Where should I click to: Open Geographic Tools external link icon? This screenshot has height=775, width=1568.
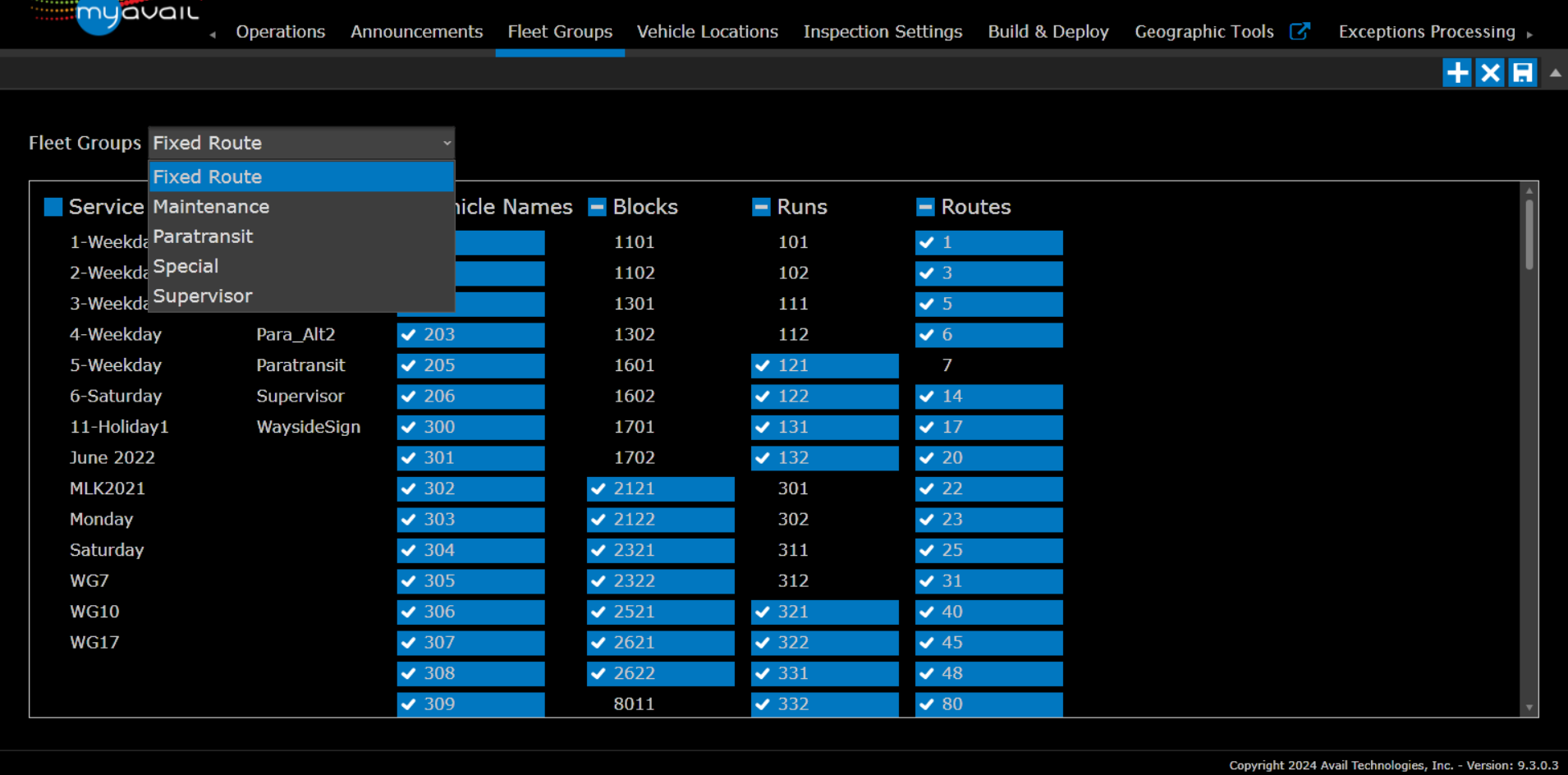(1300, 31)
